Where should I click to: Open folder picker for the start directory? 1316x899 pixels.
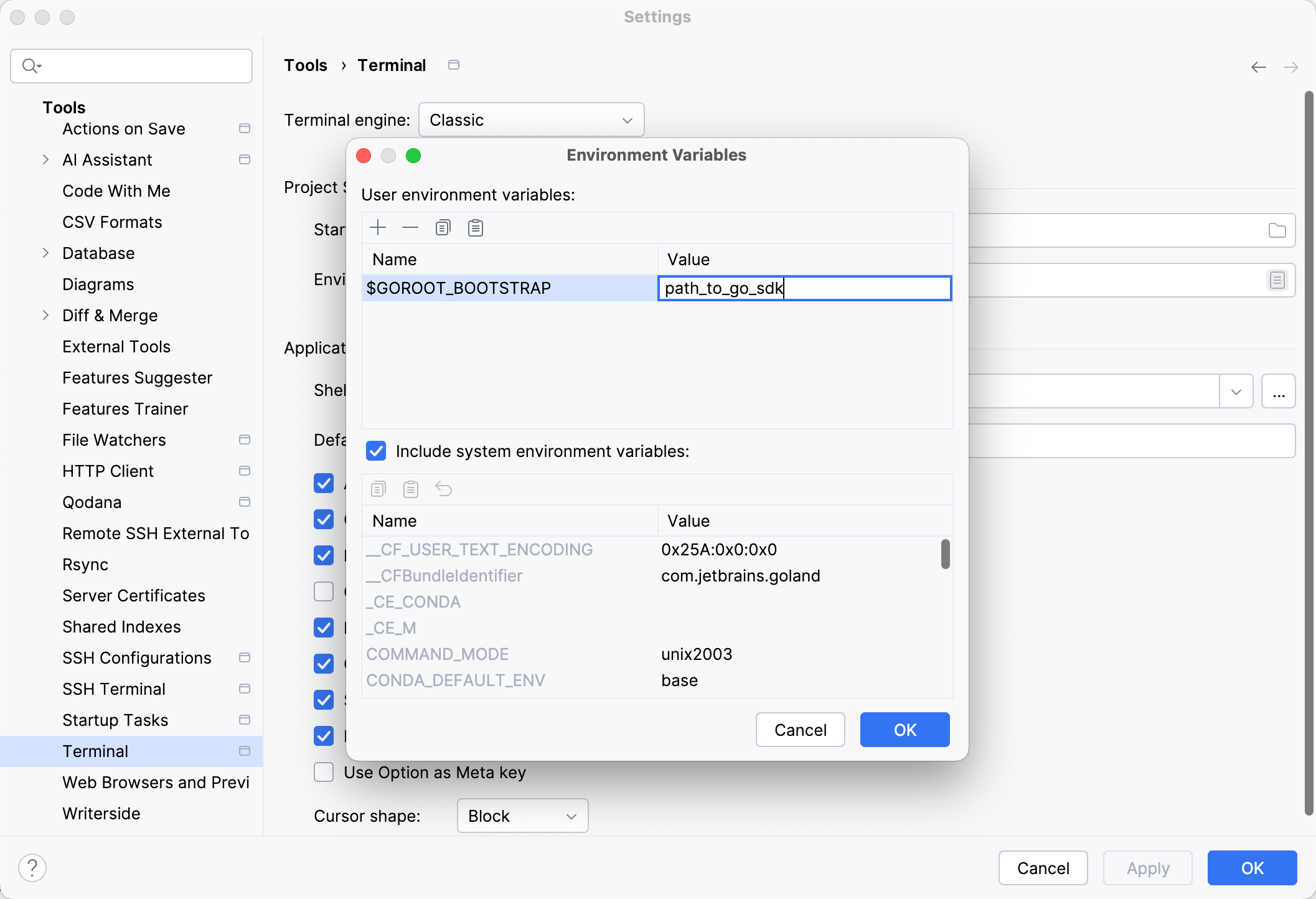click(x=1277, y=230)
